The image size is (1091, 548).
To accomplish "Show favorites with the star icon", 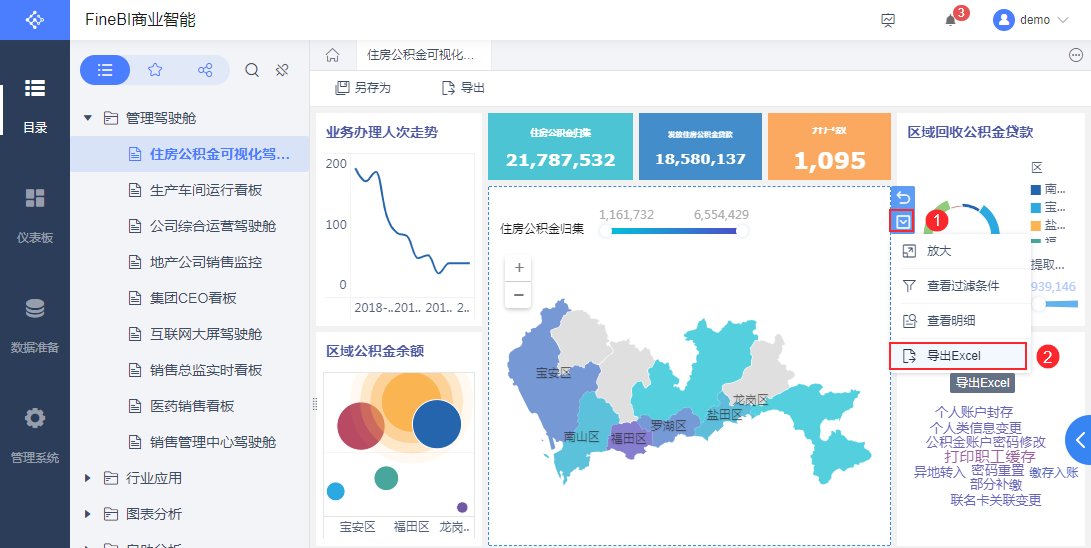I will point(154,70).
